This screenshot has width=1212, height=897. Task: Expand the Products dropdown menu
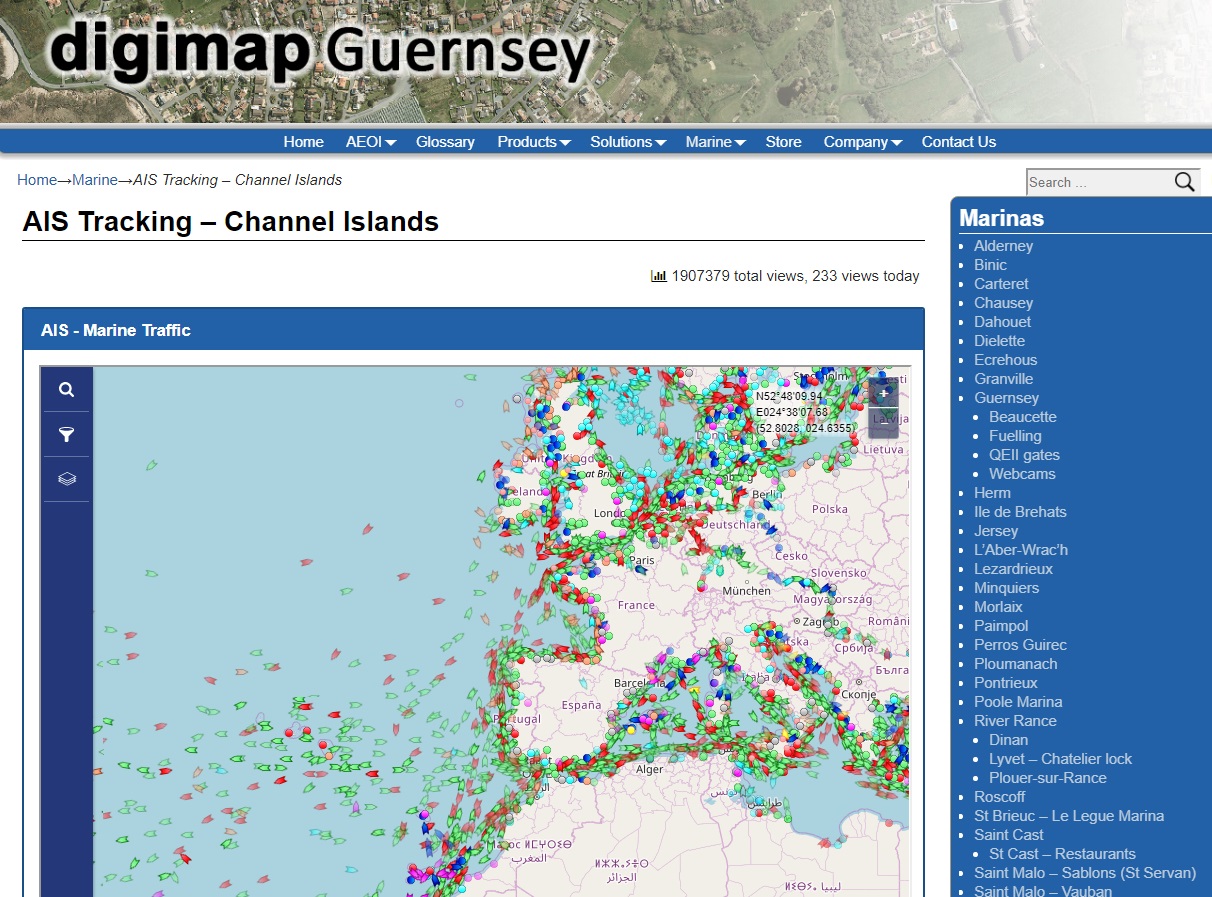point(533,142)
